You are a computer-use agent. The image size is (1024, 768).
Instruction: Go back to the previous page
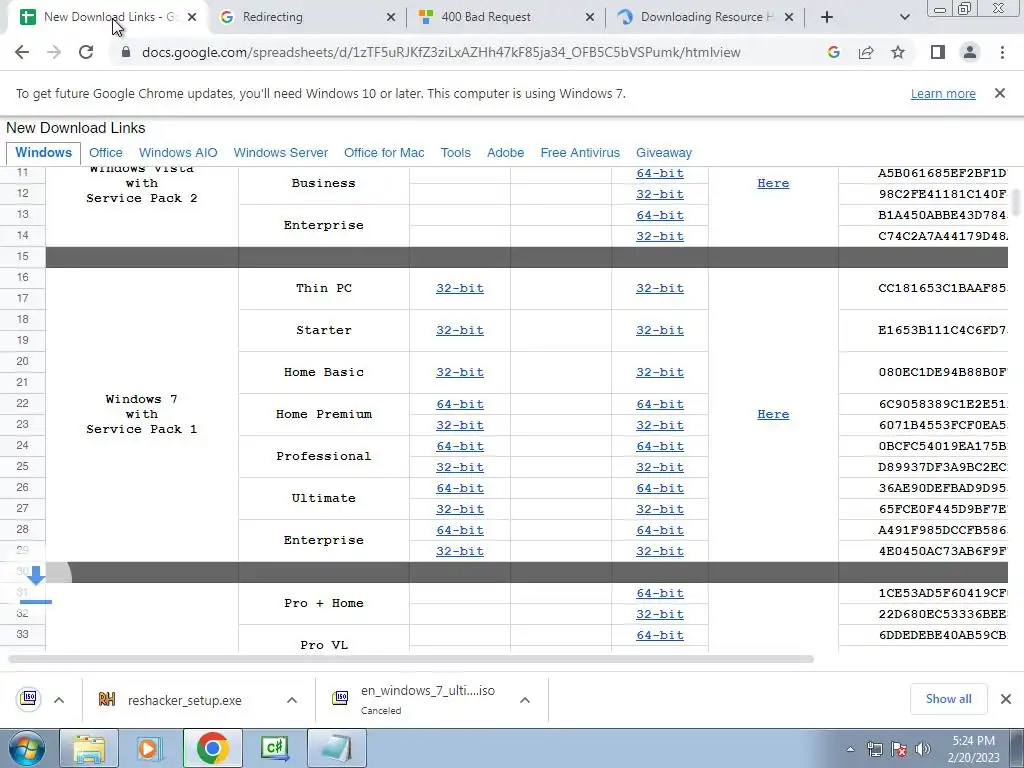point(22,52)
